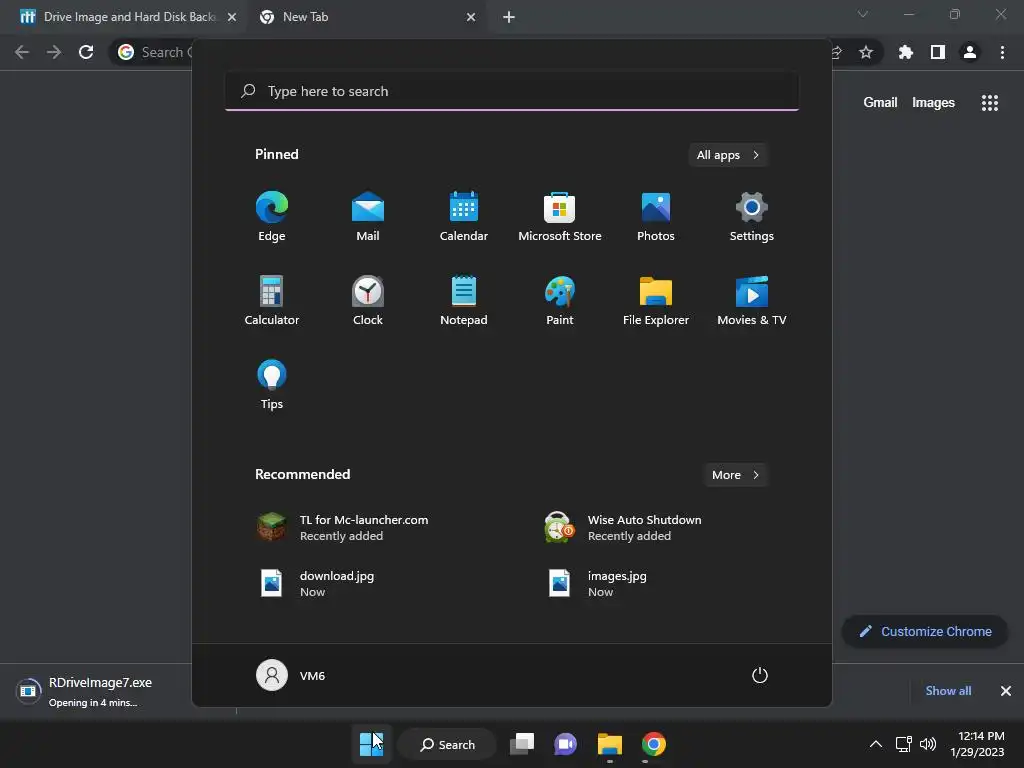Open the Google Images link
The height and width of the screenshot is (768, 1024).
933,103
